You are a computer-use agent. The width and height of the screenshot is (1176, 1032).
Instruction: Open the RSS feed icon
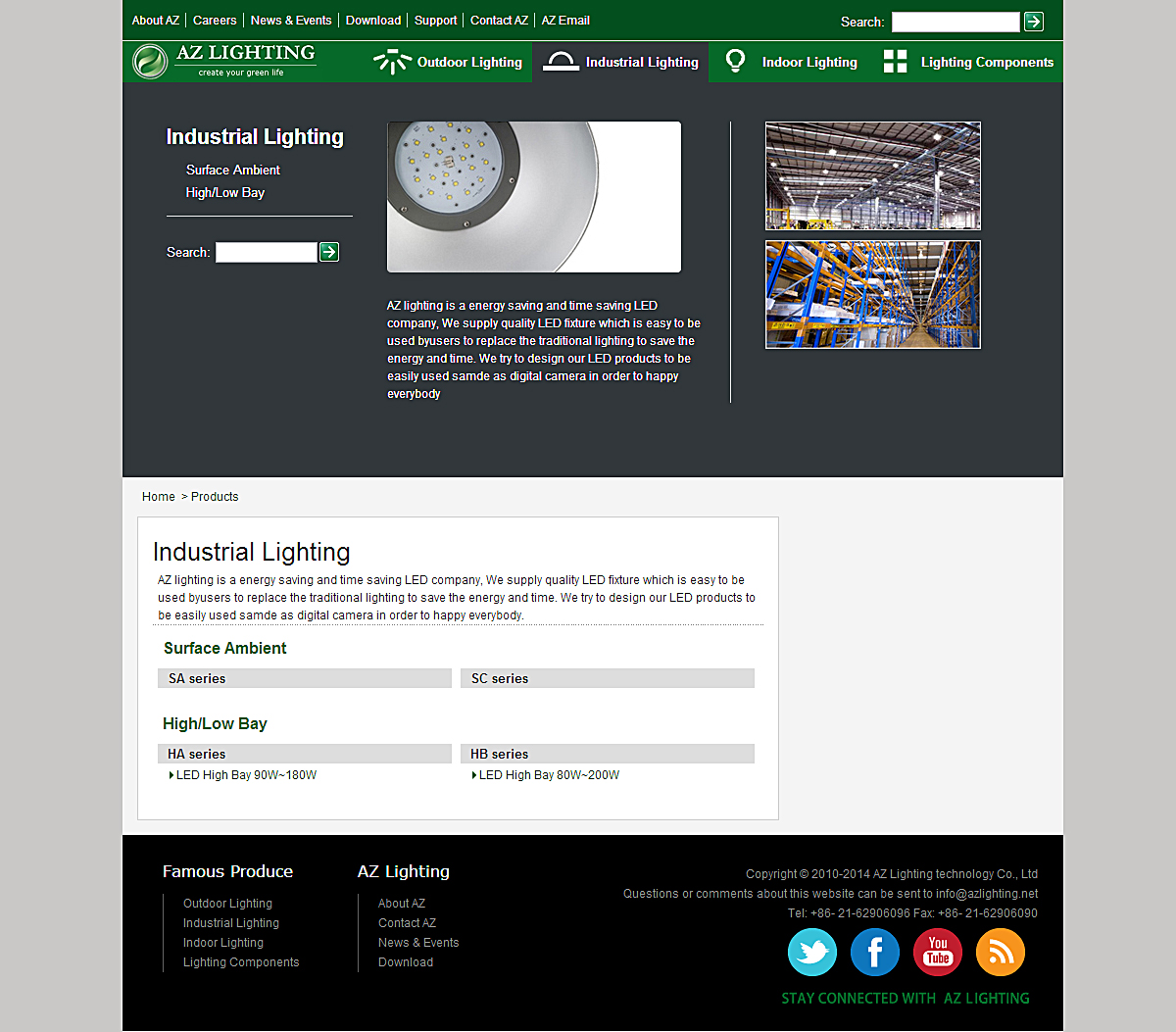1001,952
